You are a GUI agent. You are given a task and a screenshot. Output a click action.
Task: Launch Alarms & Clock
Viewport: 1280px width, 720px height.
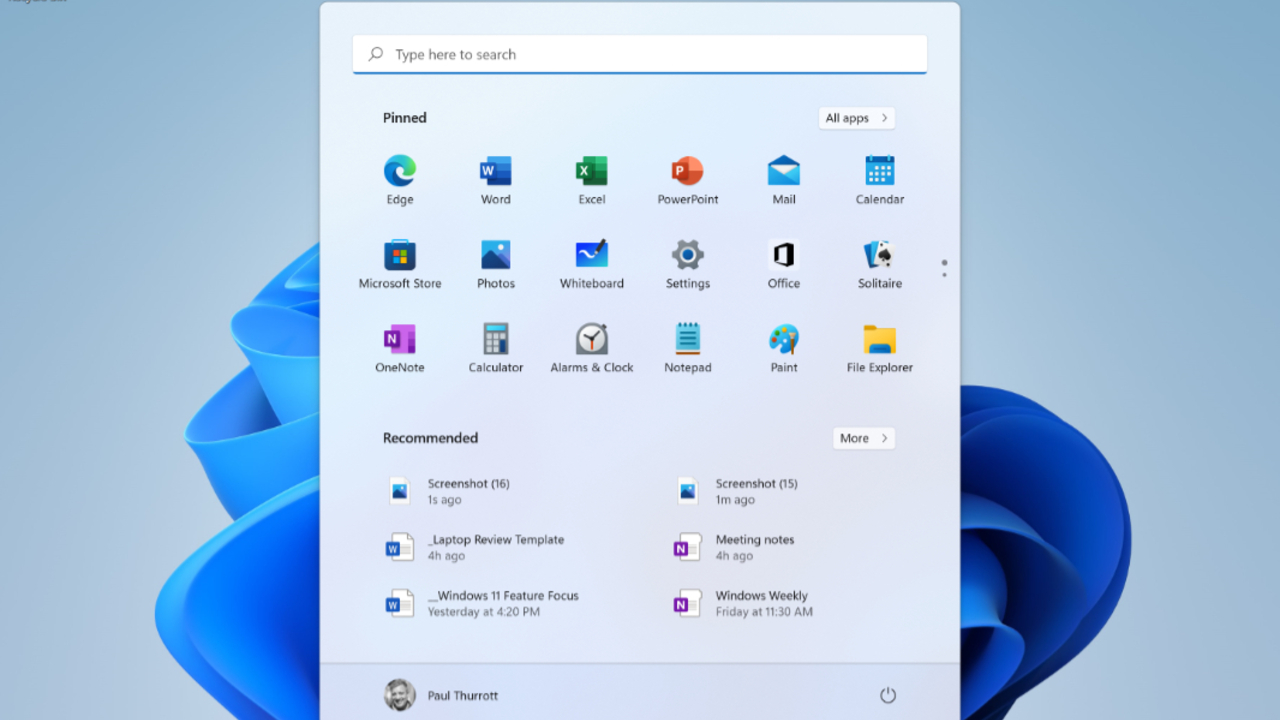592,348
